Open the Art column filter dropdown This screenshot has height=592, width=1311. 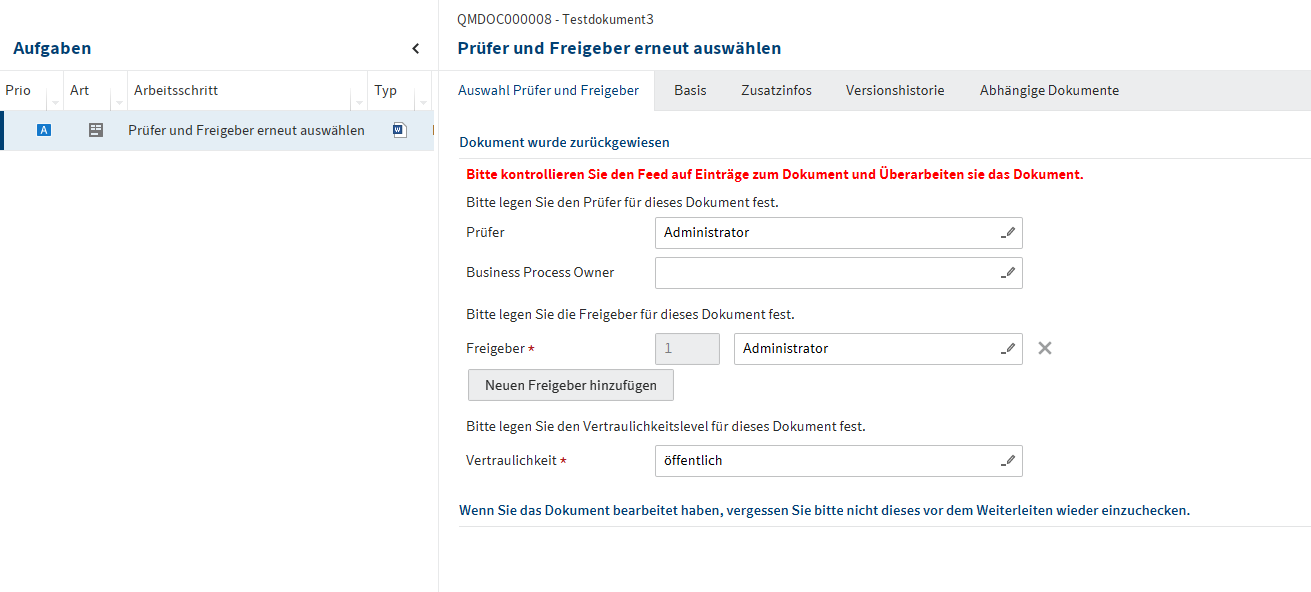point(118,103)
